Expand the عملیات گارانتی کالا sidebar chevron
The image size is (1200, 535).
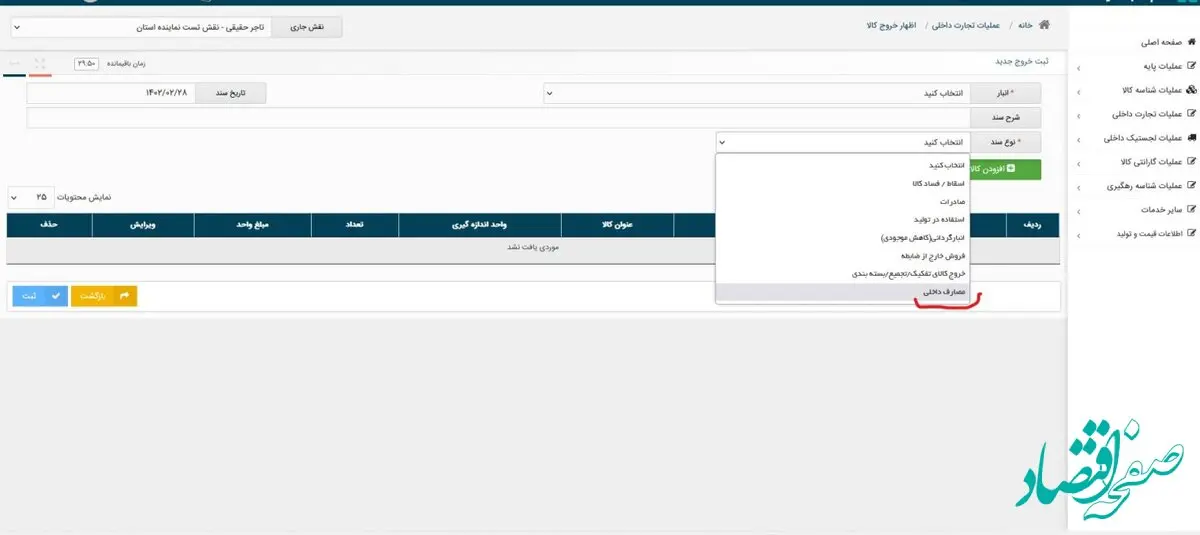point(1078,163)
